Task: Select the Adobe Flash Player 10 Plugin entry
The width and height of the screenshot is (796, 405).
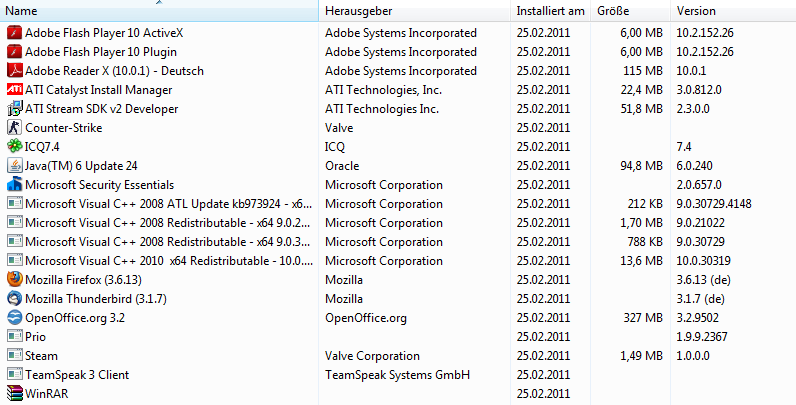Action: point(101,52)
